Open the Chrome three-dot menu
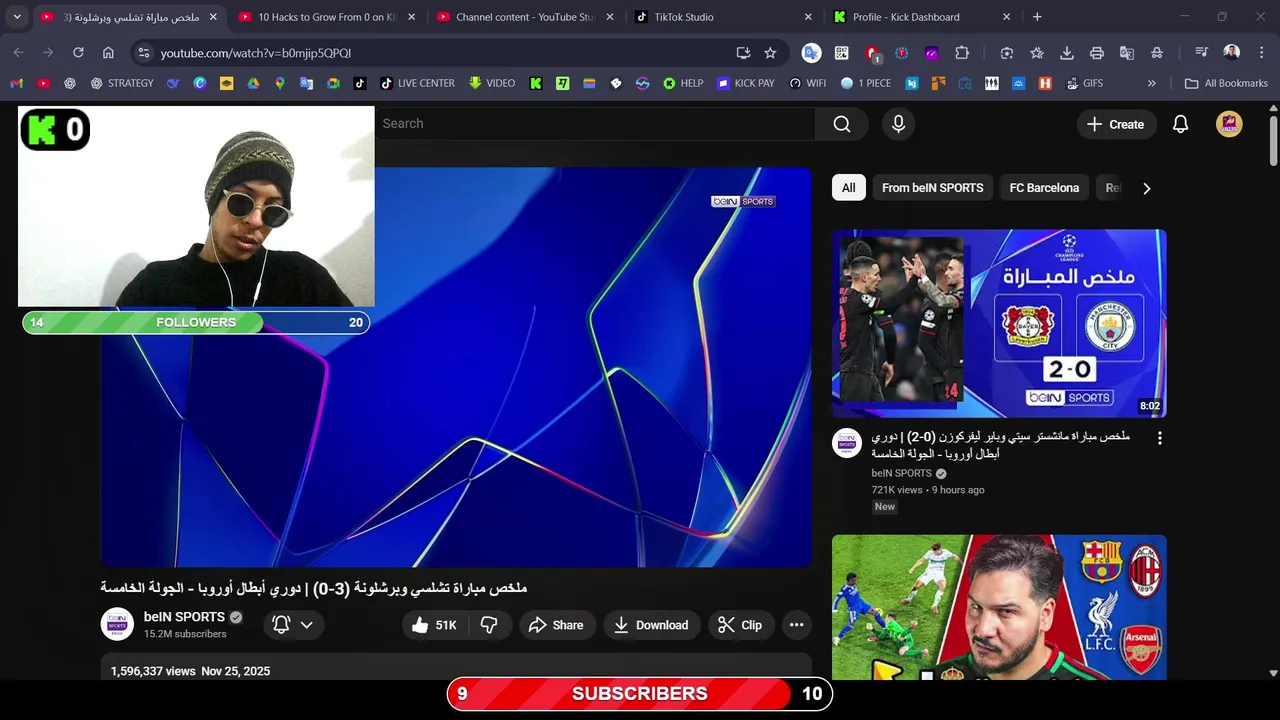Screen dimensions: 1280x720 tap(1261, 53)
